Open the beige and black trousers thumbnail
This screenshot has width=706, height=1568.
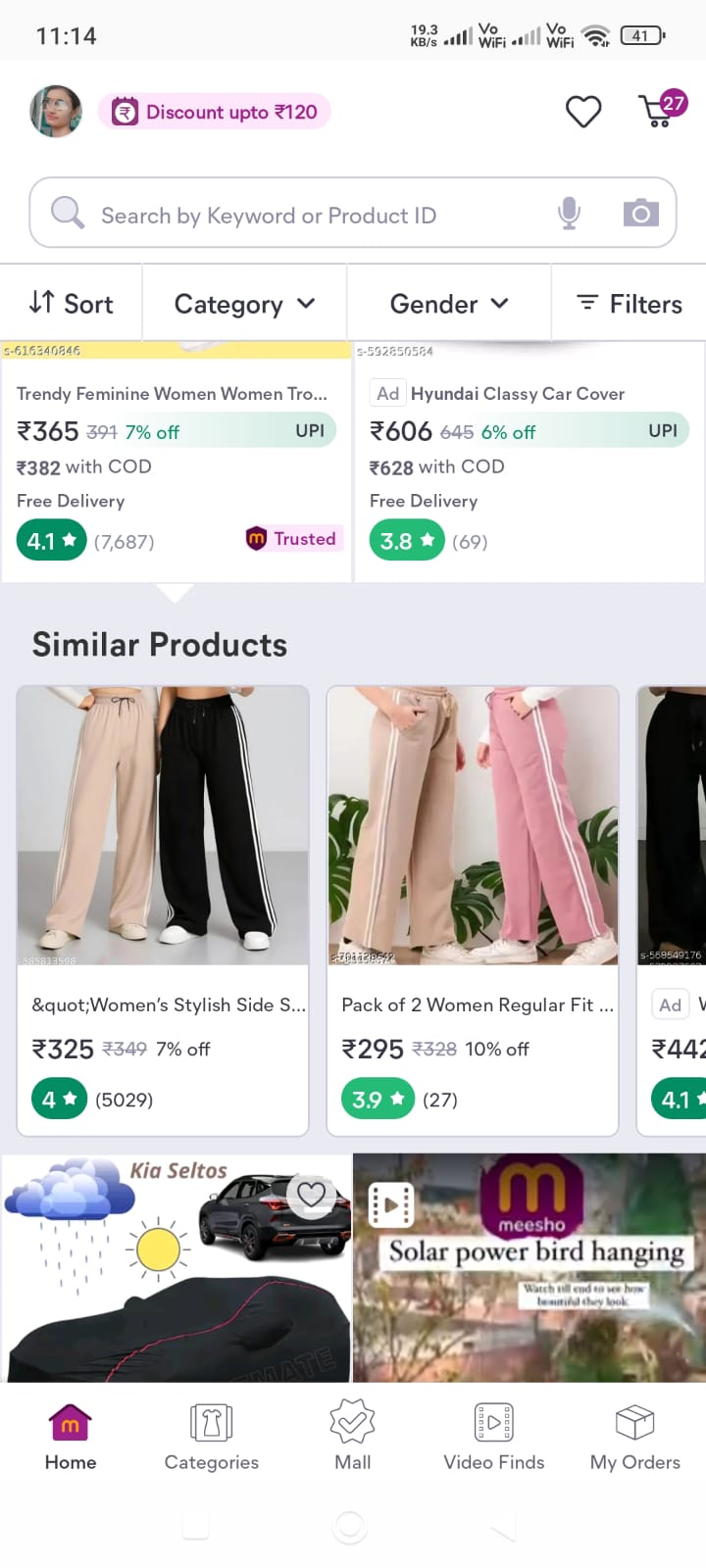pyautogui.click(x=163, y=825)
